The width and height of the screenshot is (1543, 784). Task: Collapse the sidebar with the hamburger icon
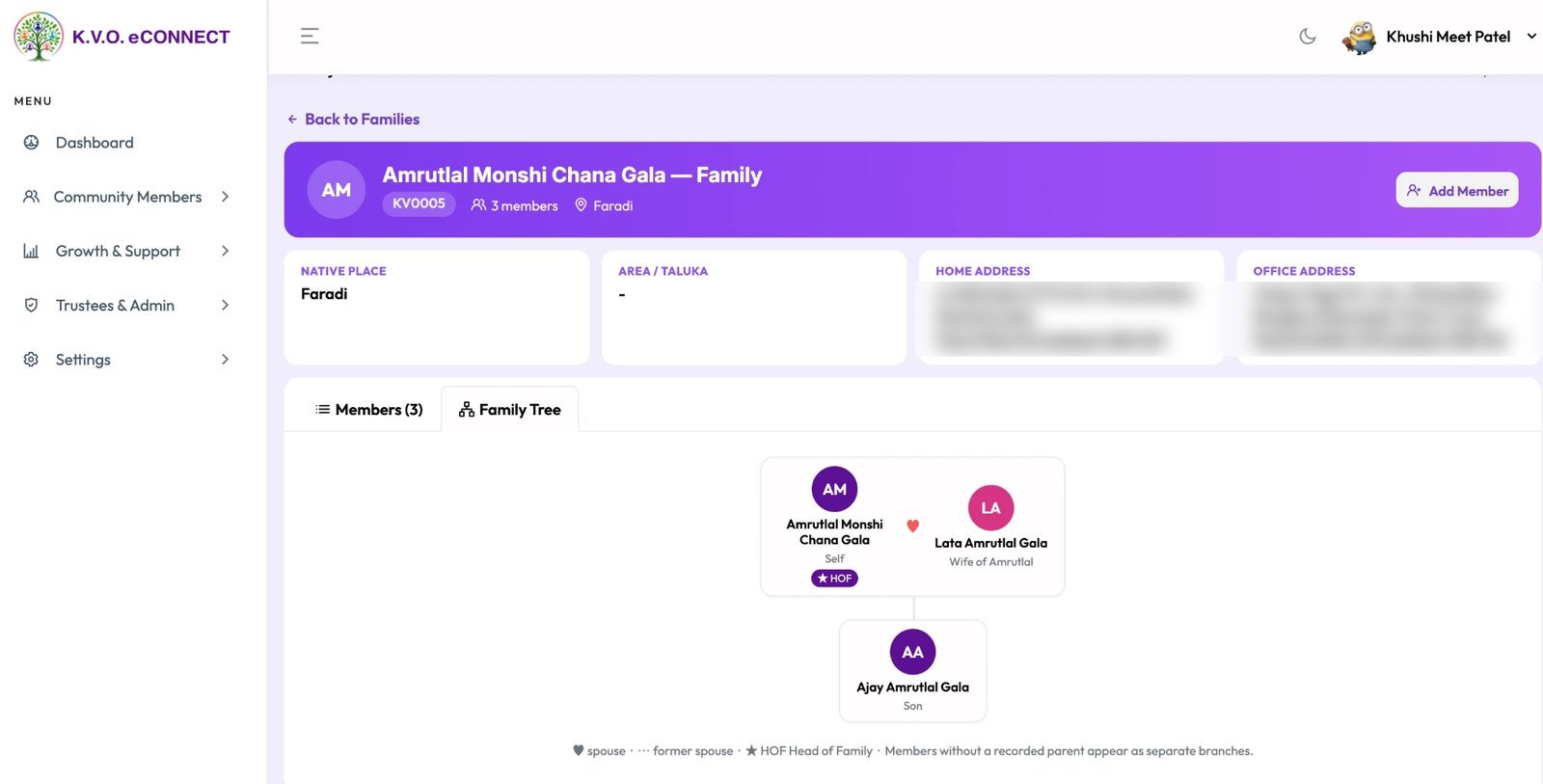point(310,37)
